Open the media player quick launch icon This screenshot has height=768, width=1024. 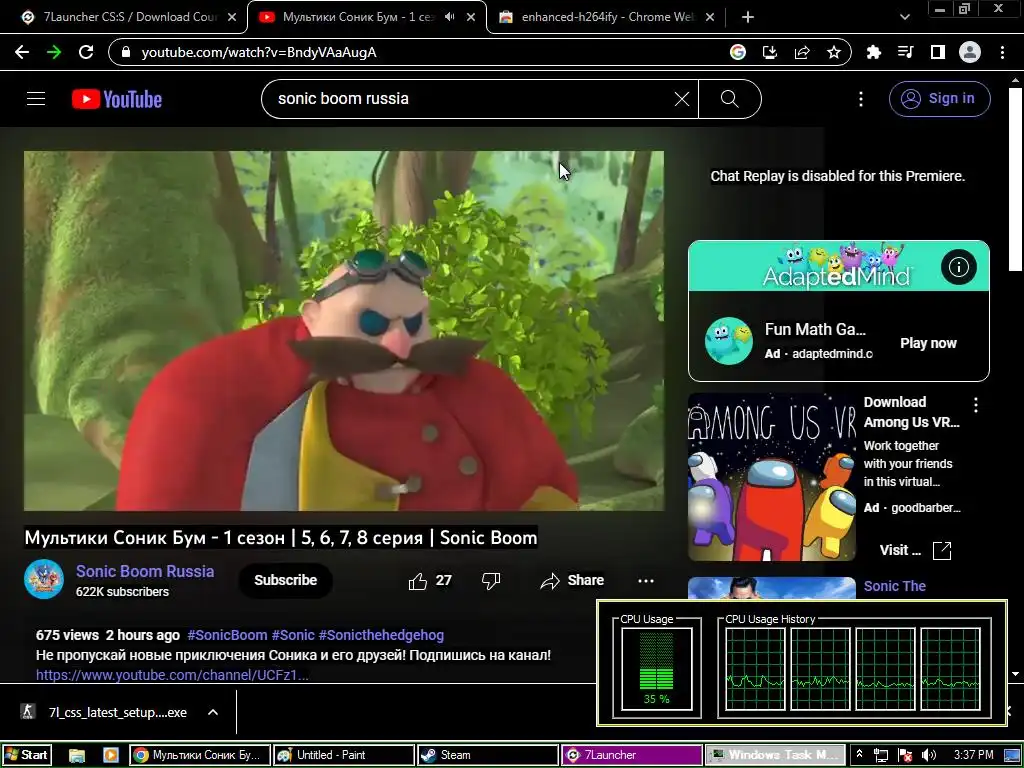tap(110, 755)
